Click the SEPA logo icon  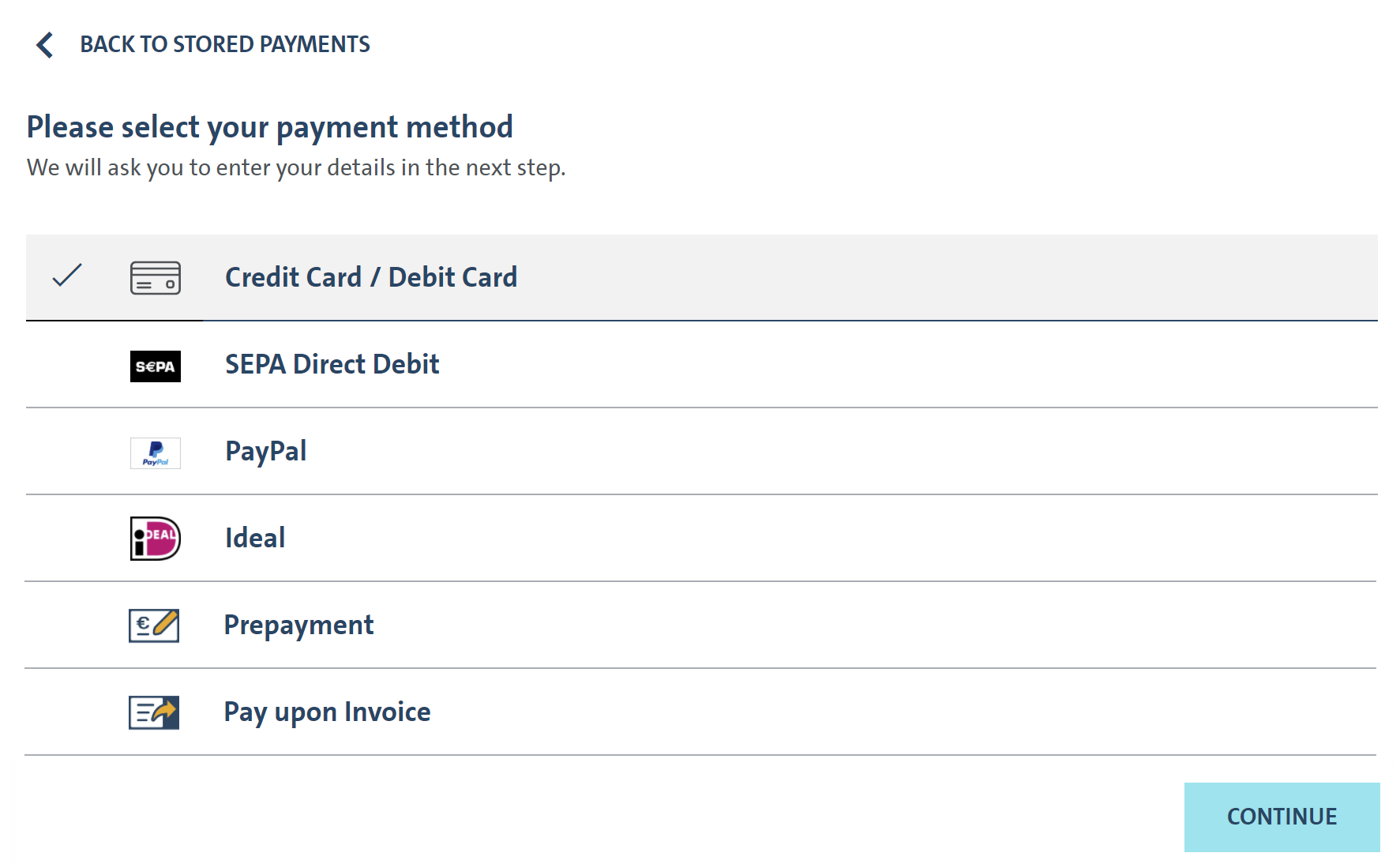click(x=155, y=366)
